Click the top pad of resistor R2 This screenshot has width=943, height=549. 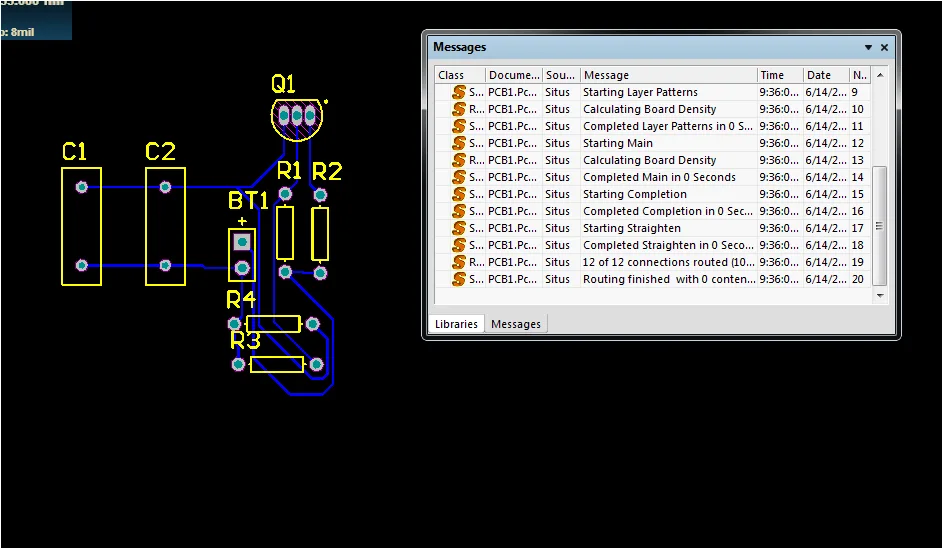[320, 195]
